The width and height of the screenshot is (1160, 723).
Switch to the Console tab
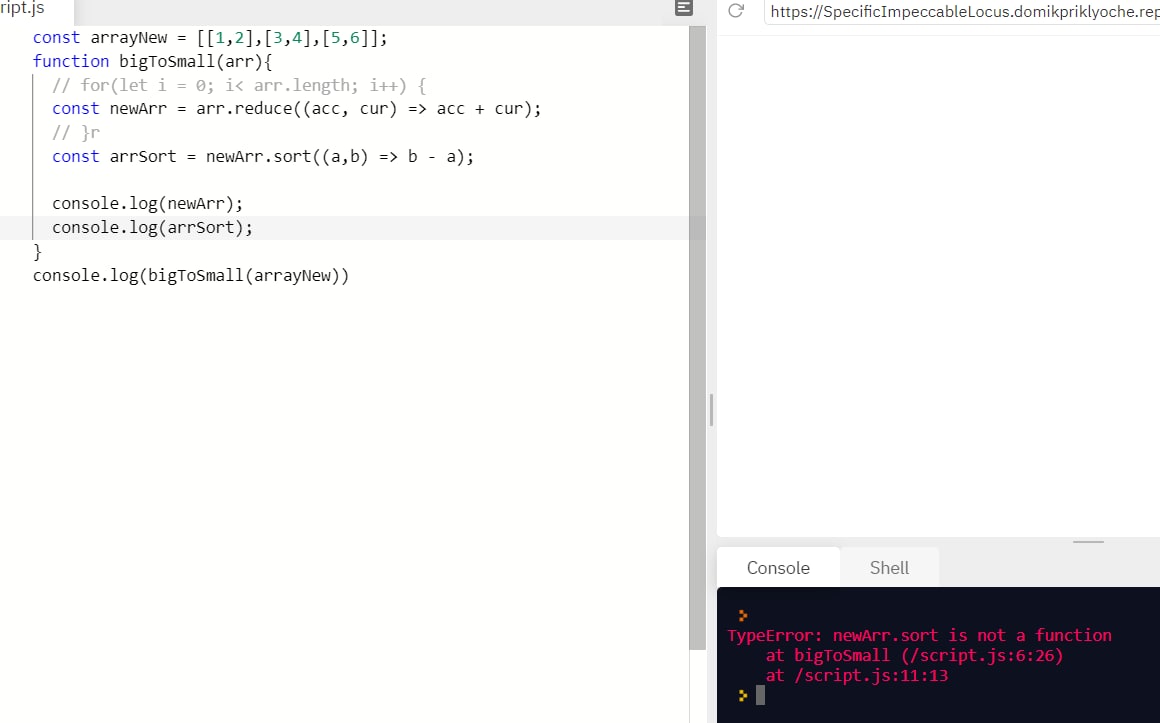pyautogui.click(x=778, y=568)
